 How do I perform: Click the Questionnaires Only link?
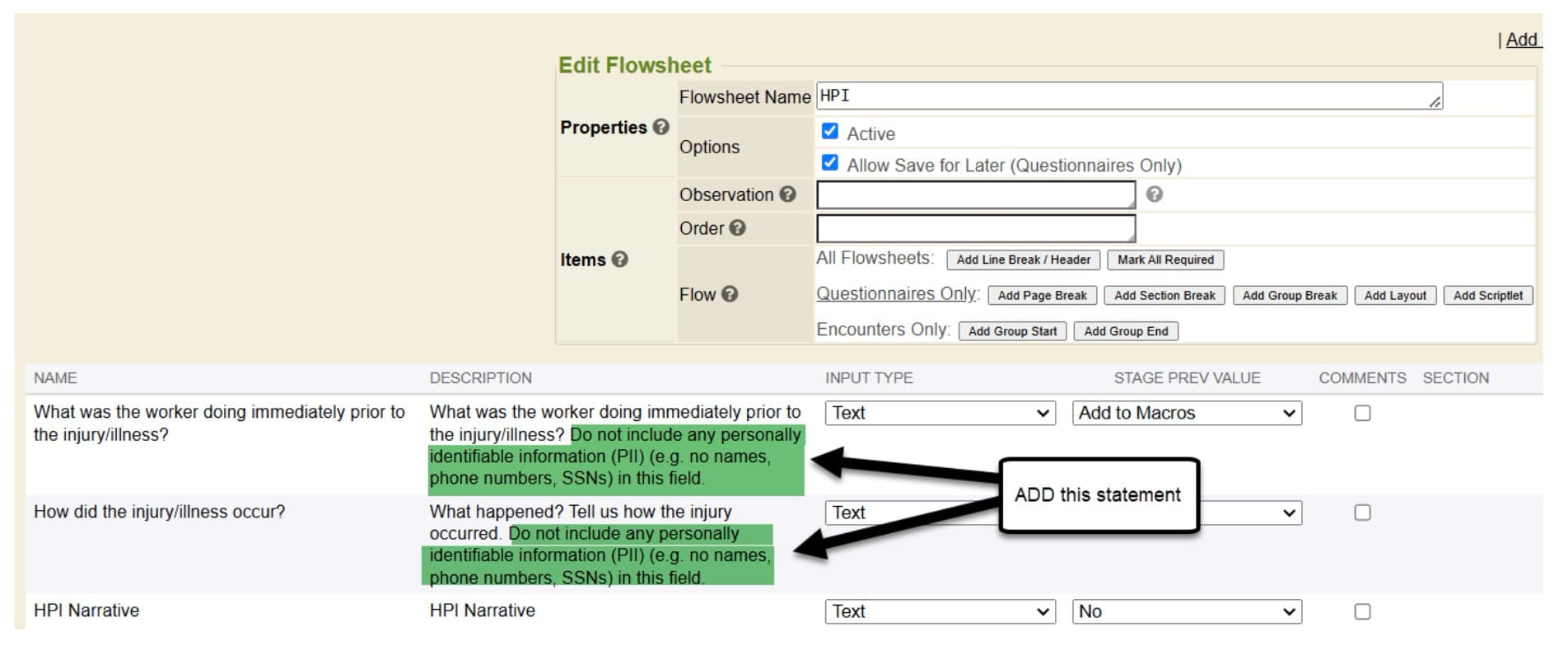pyautogui.click(x=897, y=294)
